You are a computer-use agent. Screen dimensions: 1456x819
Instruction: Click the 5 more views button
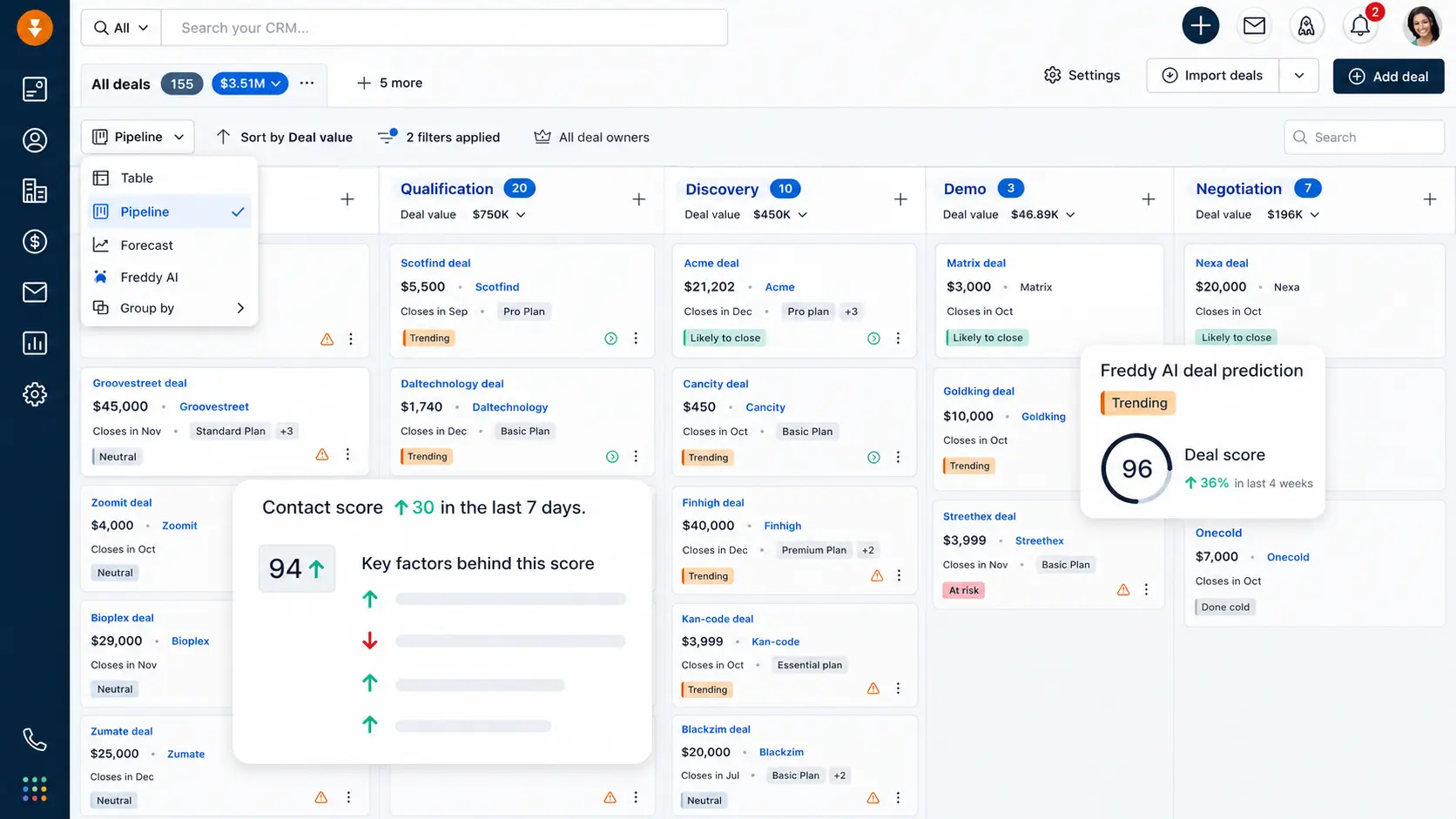pos(389,83)
